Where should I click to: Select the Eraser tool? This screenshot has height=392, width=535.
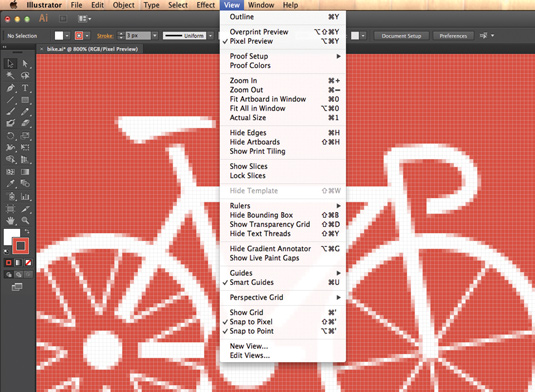click(x=25, y=123)
